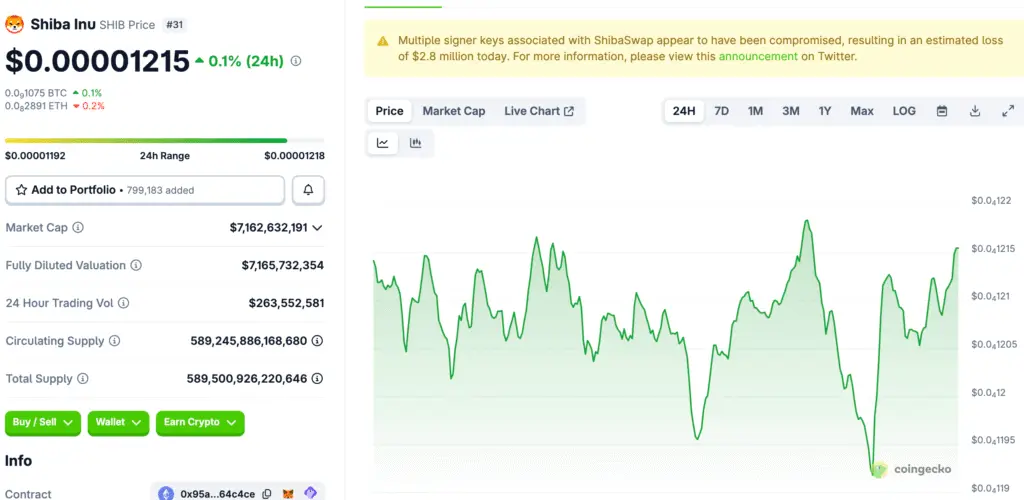The width and height of the screenshot is (1024, 500).
Task: Click the $0.00001192 range low value
Action: click(35, 156)
